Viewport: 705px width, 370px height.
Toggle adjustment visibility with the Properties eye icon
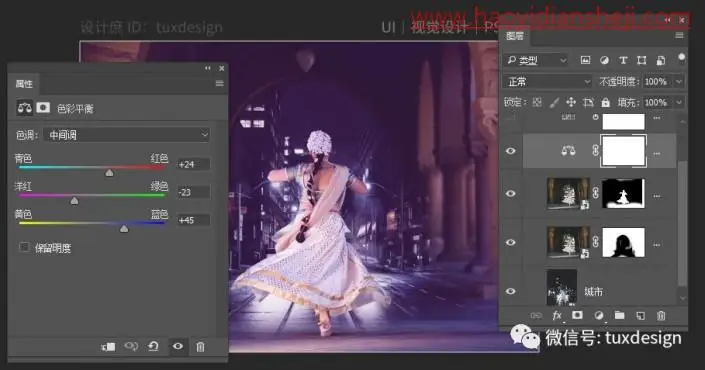click(x=178, y=346)
